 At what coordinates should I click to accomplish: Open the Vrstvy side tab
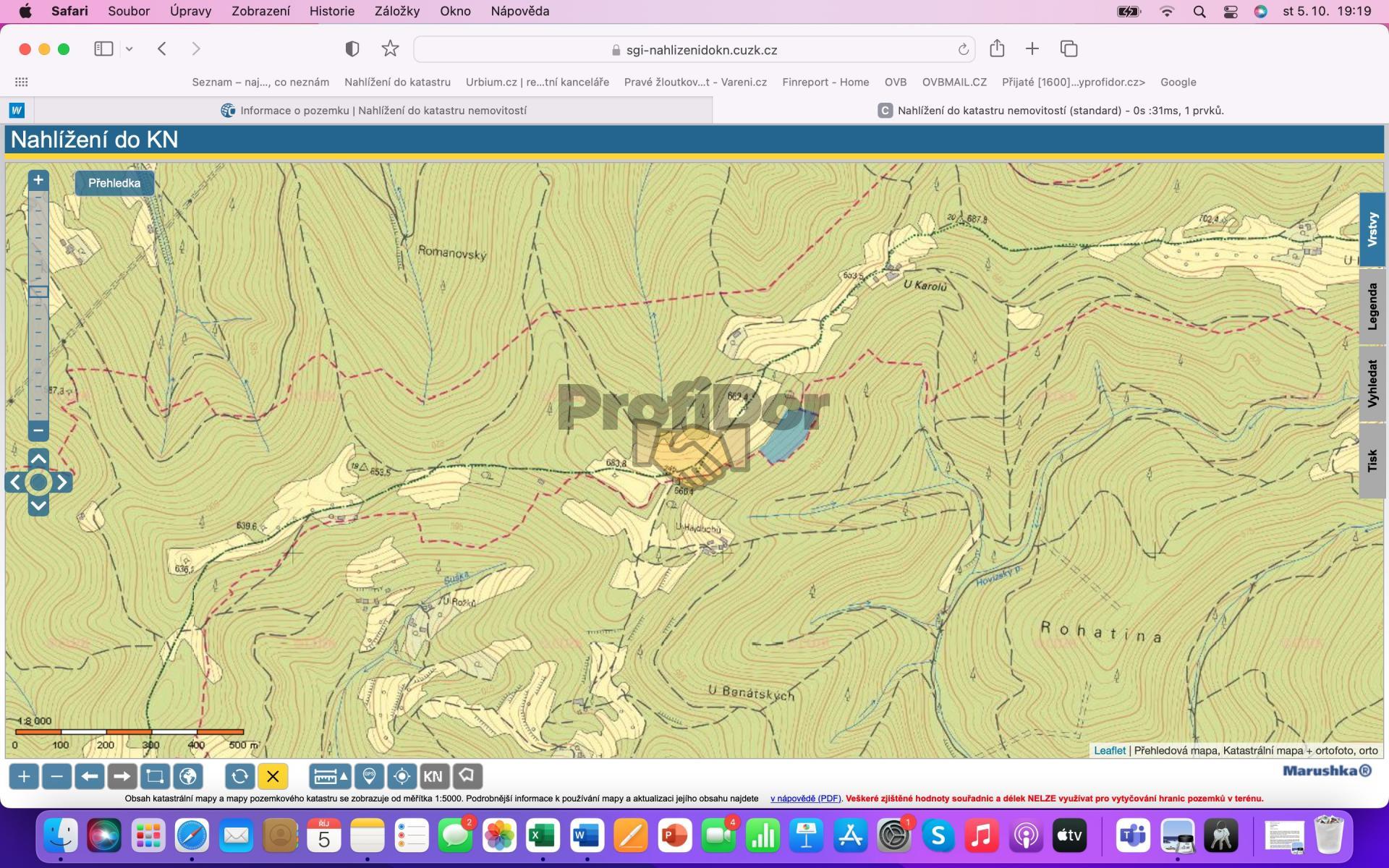tap(1372, 230)
